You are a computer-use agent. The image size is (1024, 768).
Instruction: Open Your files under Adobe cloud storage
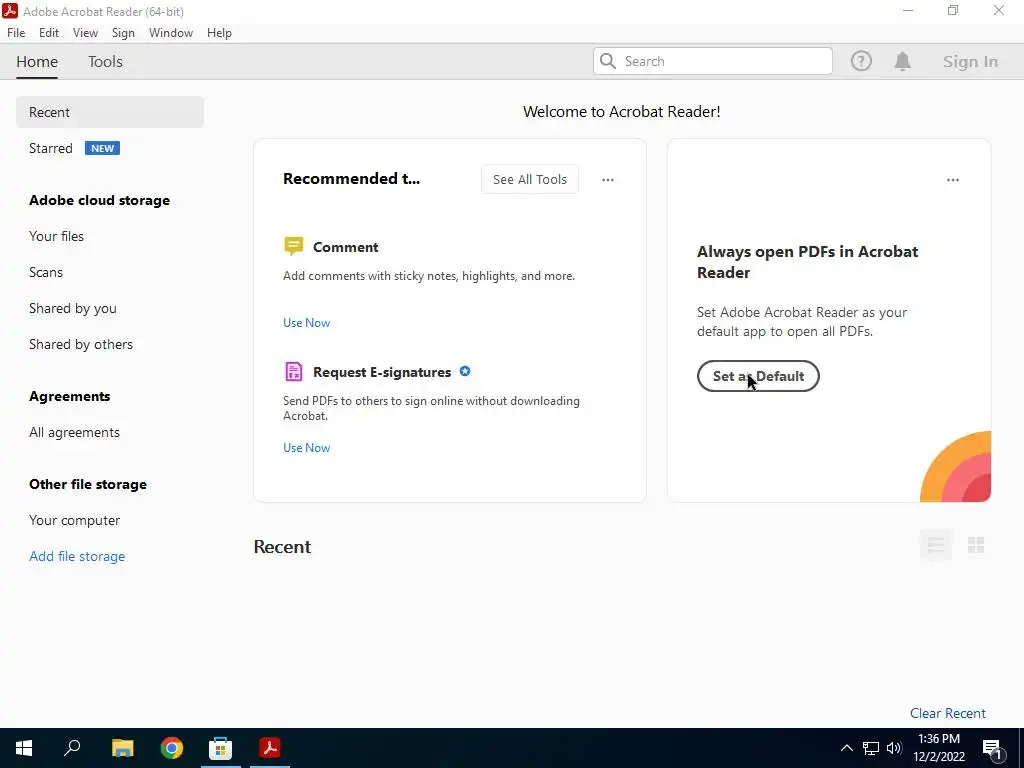click(x=56, y=236)
